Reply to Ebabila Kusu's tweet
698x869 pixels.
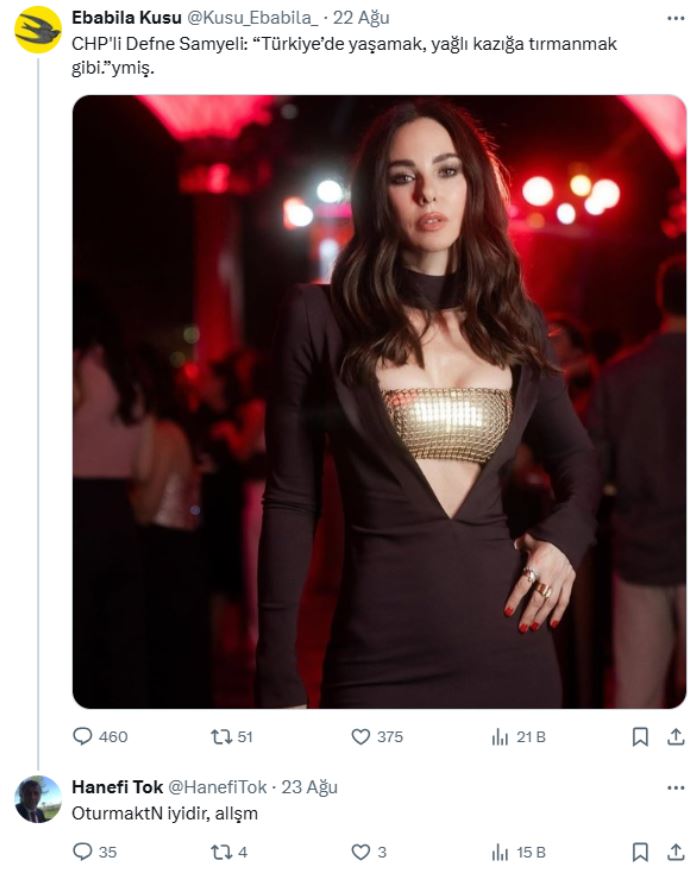click(x=84, y=737)
